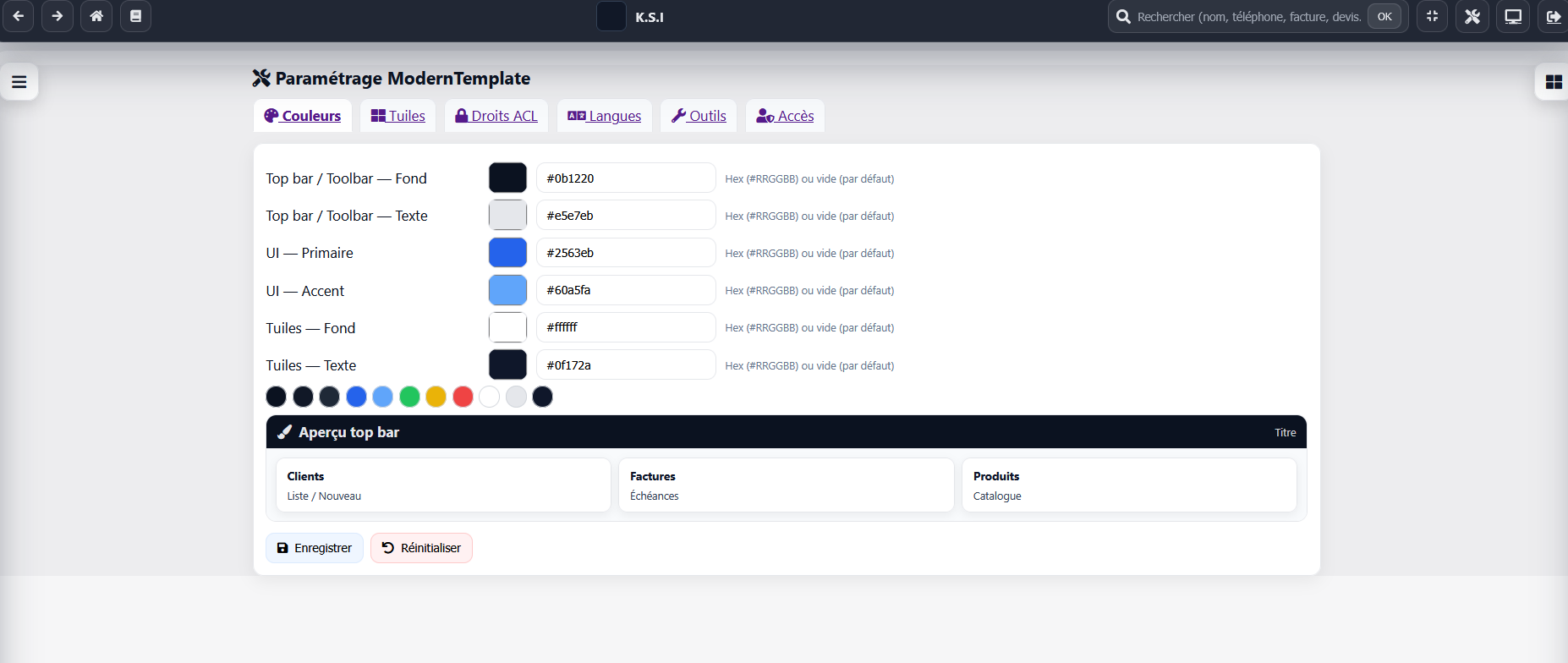The height and width of the screenshot is (663, 1568).
Task: Click the Paramétrage ModernTemplate heading
Action: coord(392,79)
